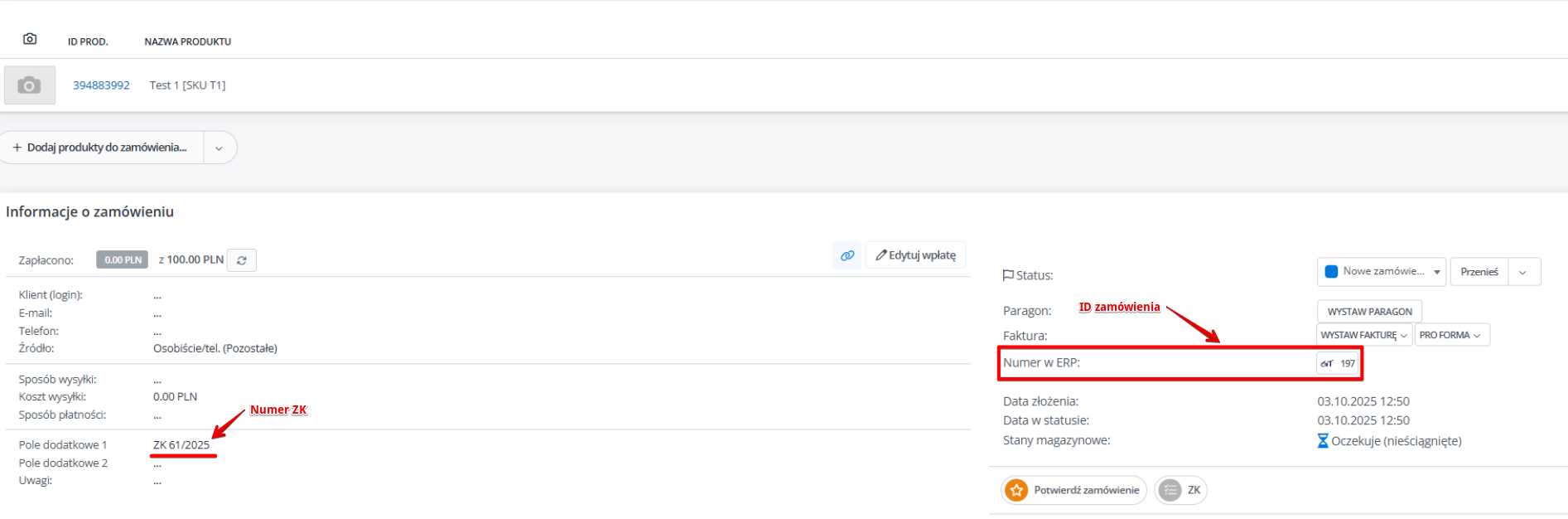Open WYSTAW FAKTURĘ dropdown

coord(1363,335)
